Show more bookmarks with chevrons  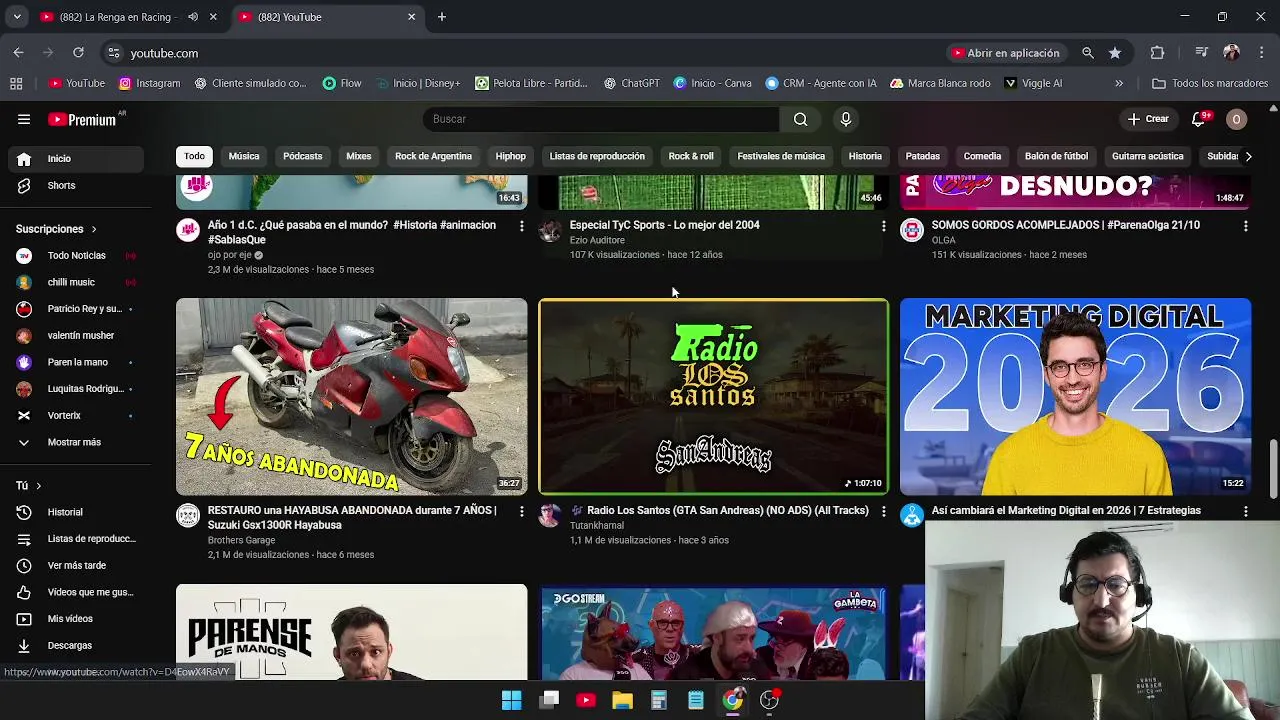1119,83
